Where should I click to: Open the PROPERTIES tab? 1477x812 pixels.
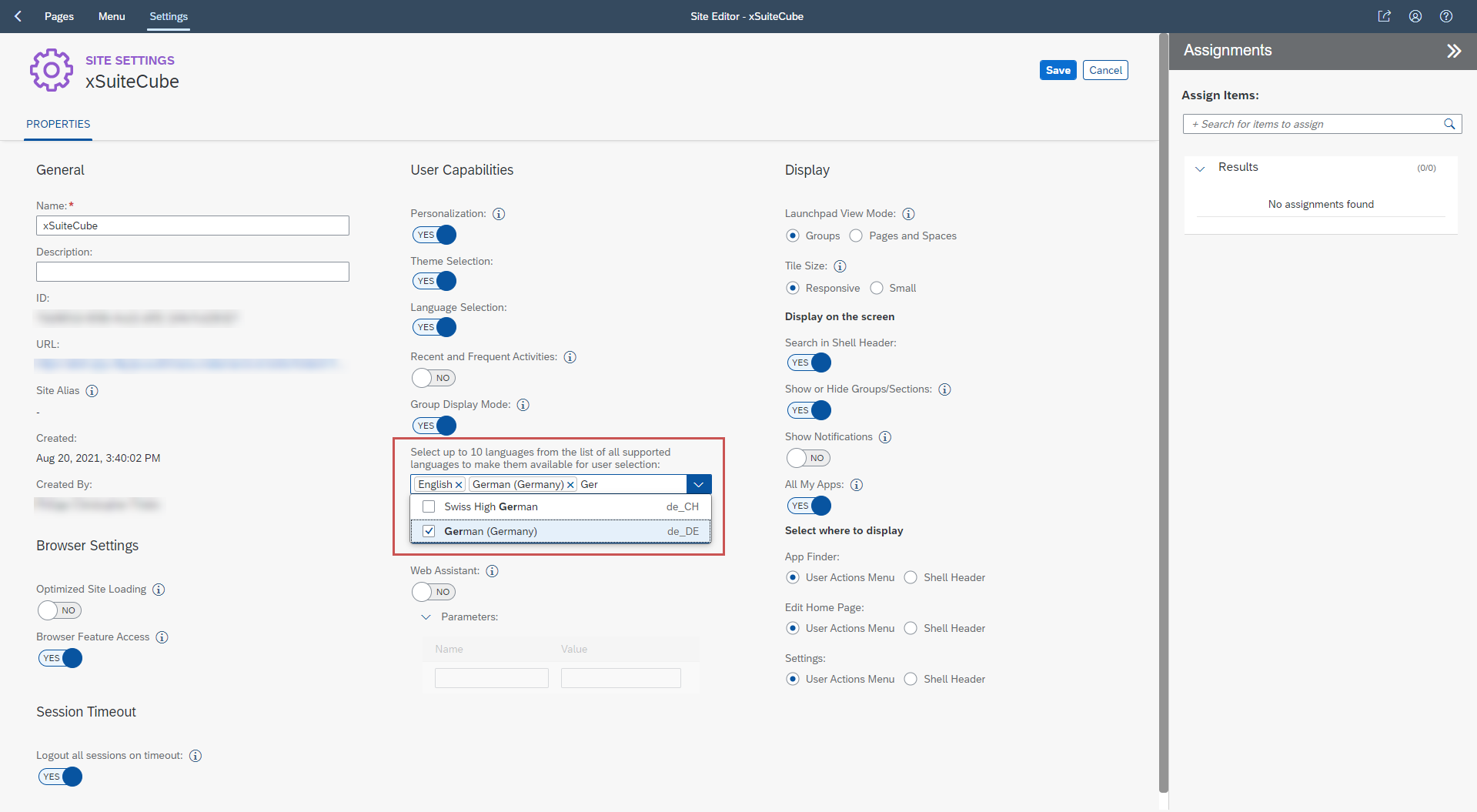click(58, 124)
